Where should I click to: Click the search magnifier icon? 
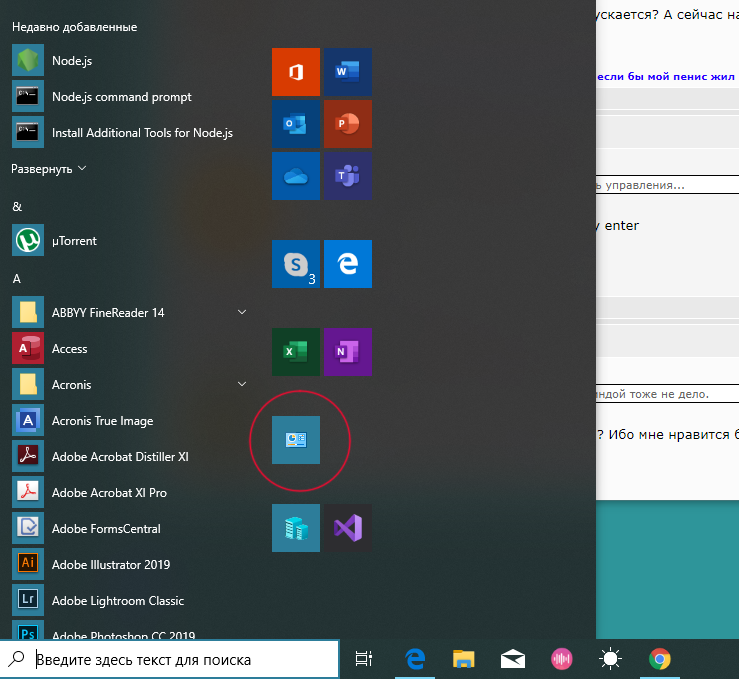16,659
